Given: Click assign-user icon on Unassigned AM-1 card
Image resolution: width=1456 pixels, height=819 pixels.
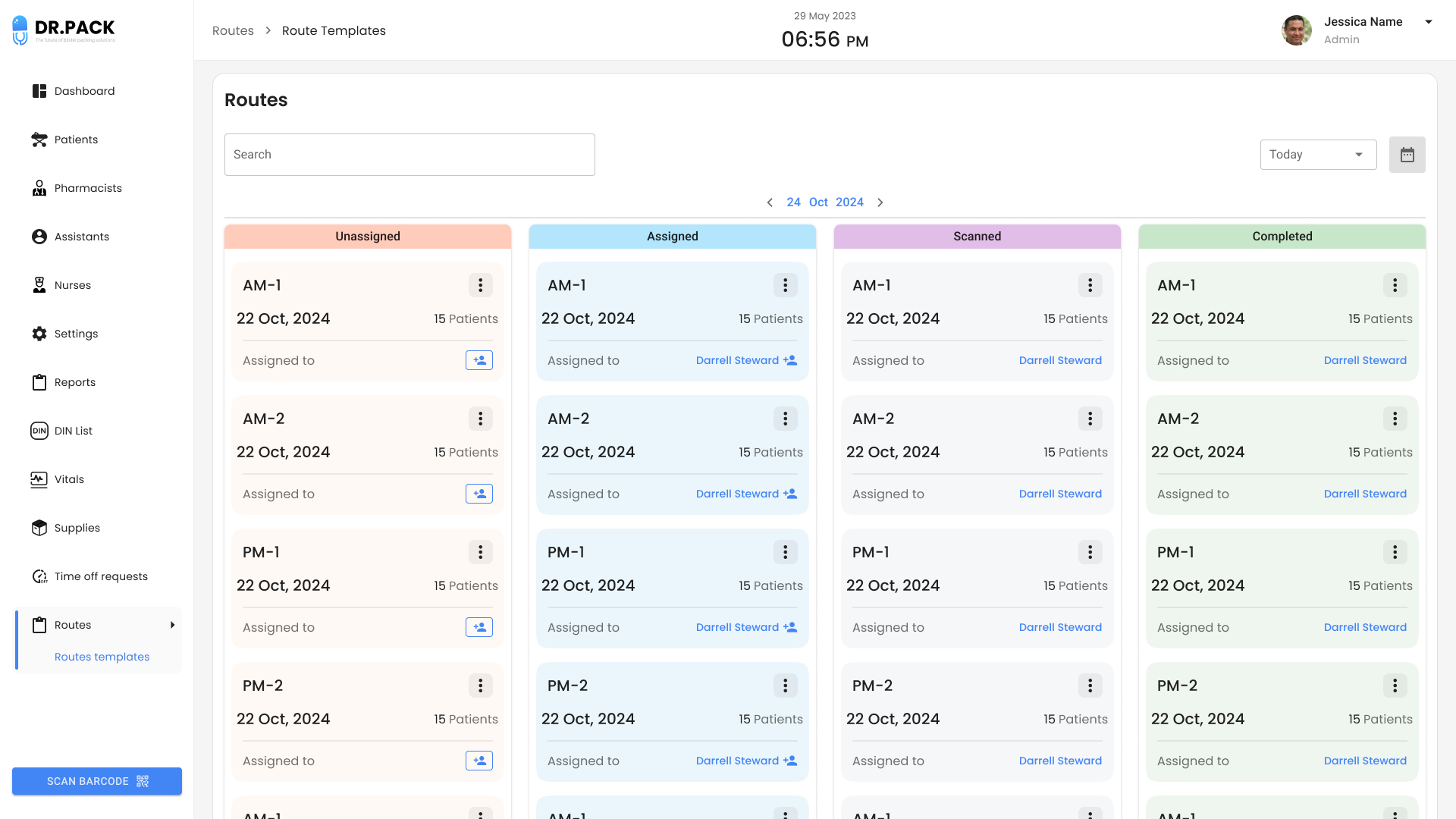Looking at the screenshot, I should pyautogui.click(x=479, y=360).
